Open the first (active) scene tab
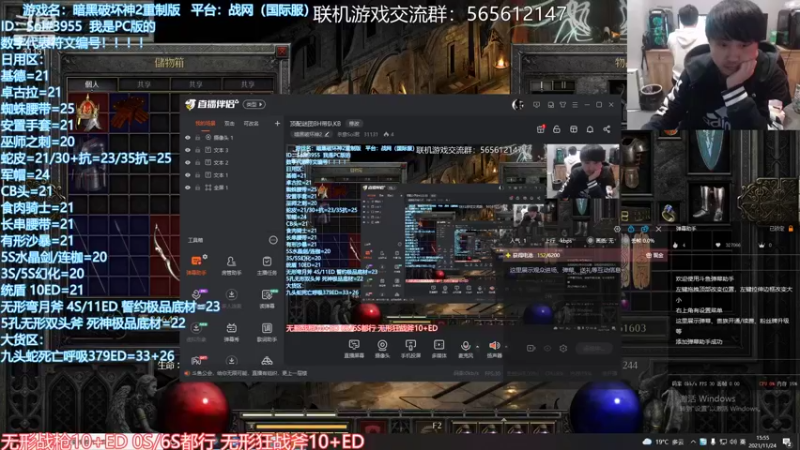This screenshot has width=800, height=450. 205,123
